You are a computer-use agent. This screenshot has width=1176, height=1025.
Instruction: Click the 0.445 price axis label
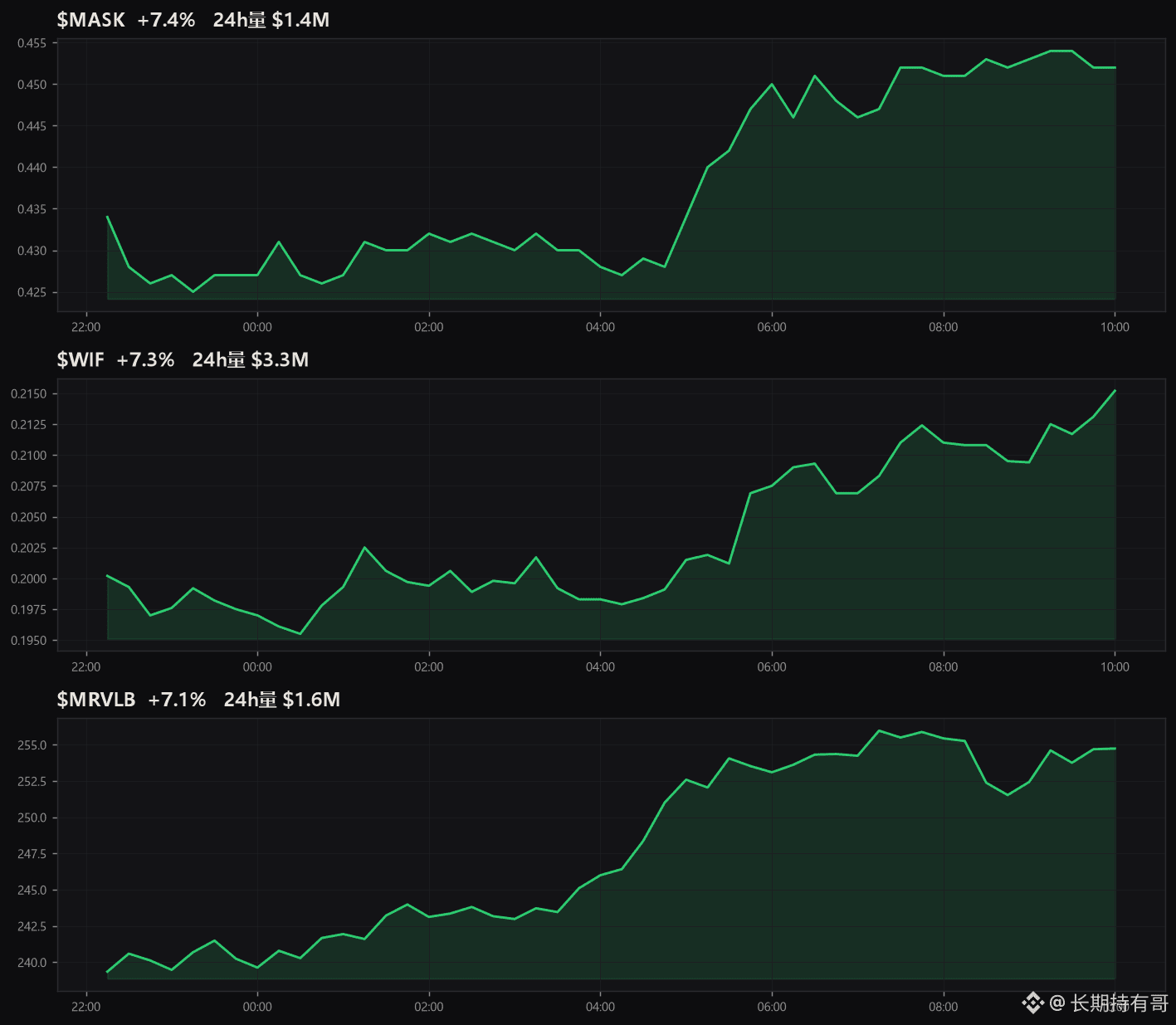tap(32, 126)
